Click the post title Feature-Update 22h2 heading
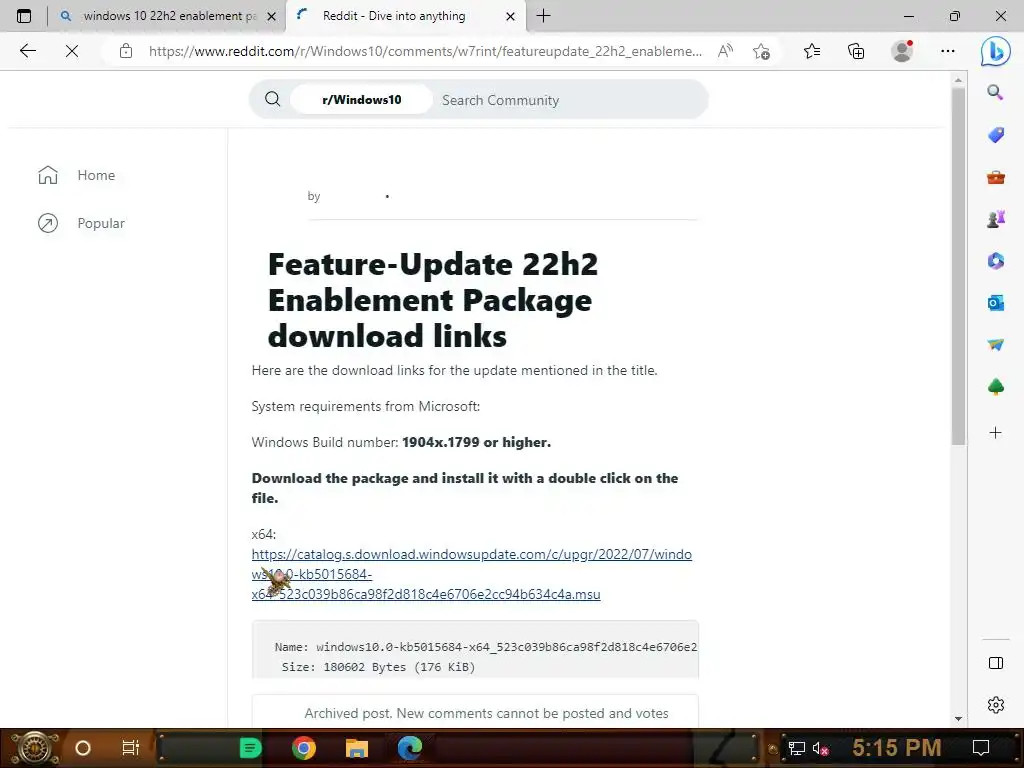Viewport: 1024px width, 768px height. [x=432, y=300]
